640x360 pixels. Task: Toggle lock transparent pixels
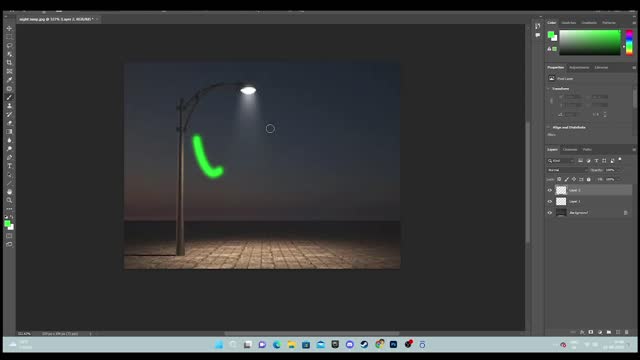click(559, 179)
